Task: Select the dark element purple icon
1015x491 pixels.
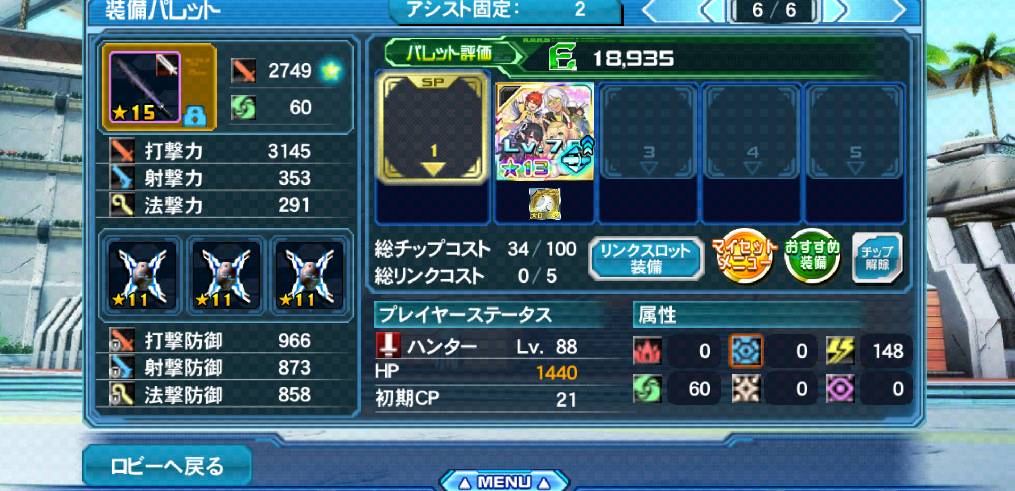Action: click(x=841, y=389)
